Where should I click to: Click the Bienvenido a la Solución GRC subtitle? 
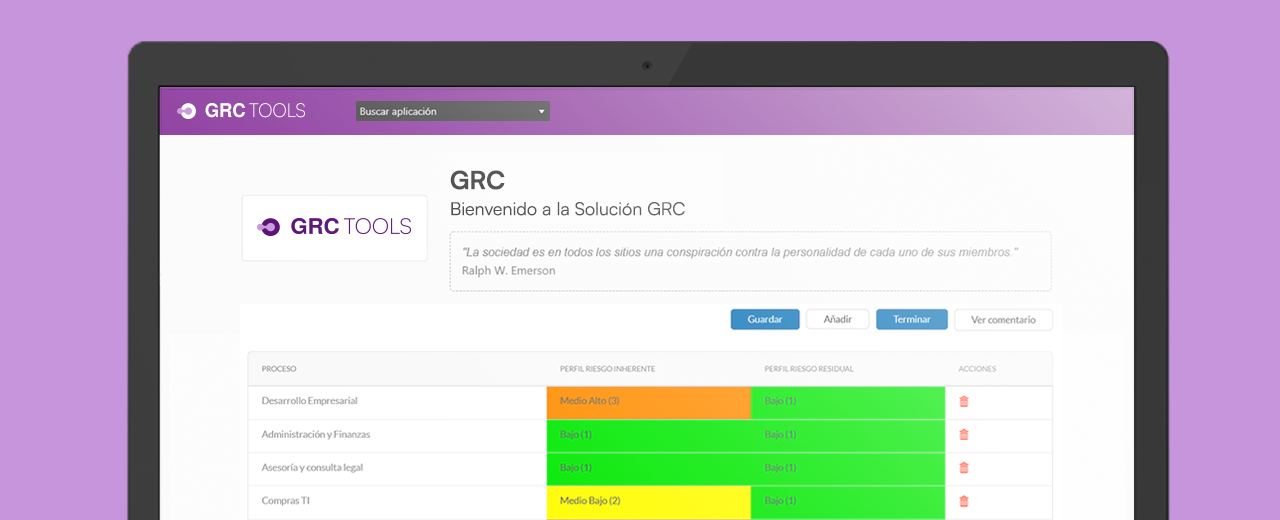click(567, 210)
